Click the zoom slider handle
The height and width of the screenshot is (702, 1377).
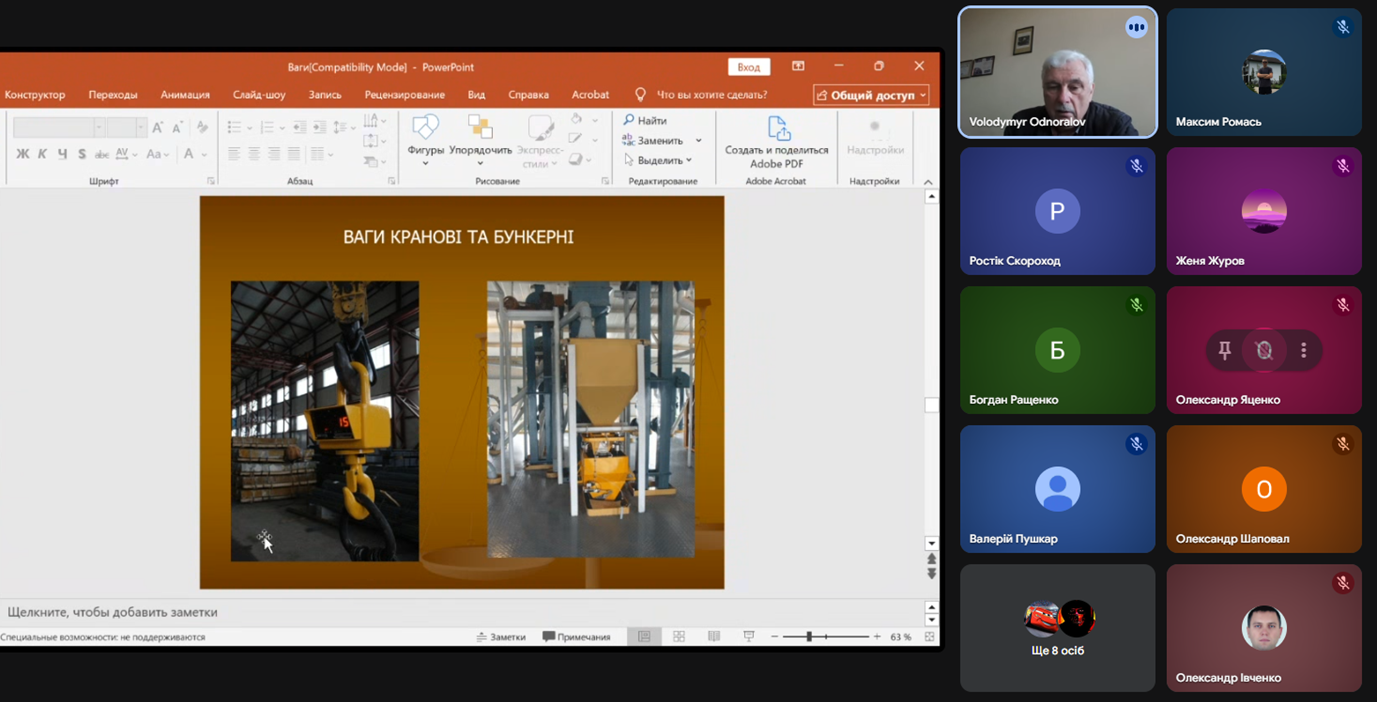pos(809,637)
